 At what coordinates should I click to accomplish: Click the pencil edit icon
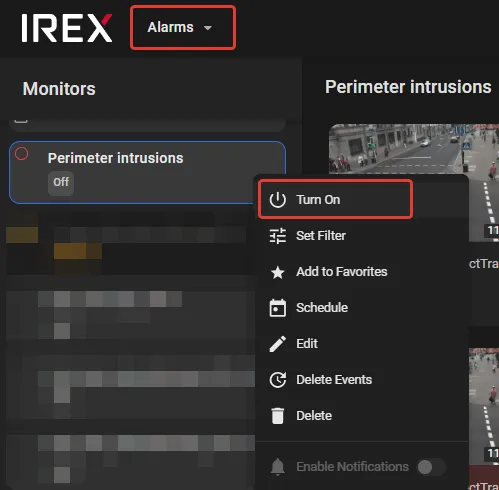277,344
